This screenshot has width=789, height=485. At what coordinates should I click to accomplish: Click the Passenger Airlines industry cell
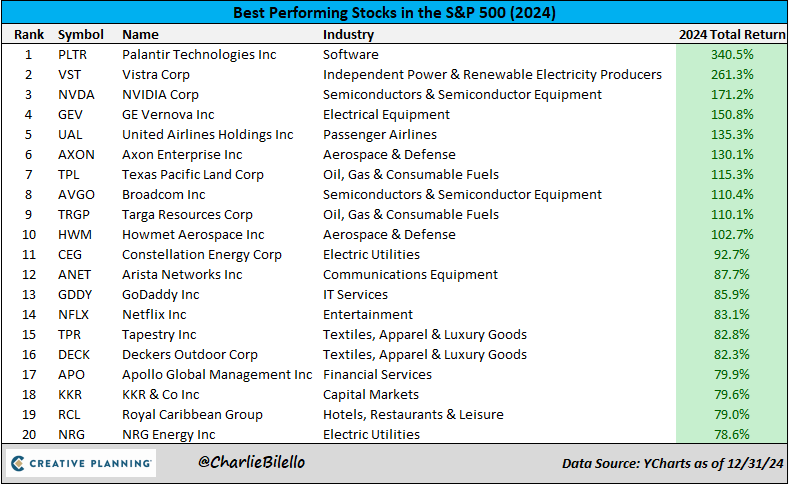click(x=379, y=134)
